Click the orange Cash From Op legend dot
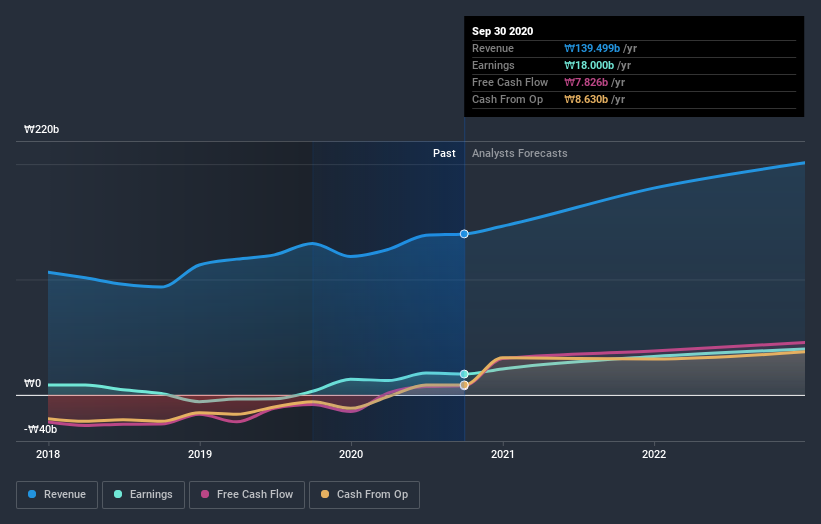This screenshot has height=524, width=821. pyautogui.click(x=325, y=494)
